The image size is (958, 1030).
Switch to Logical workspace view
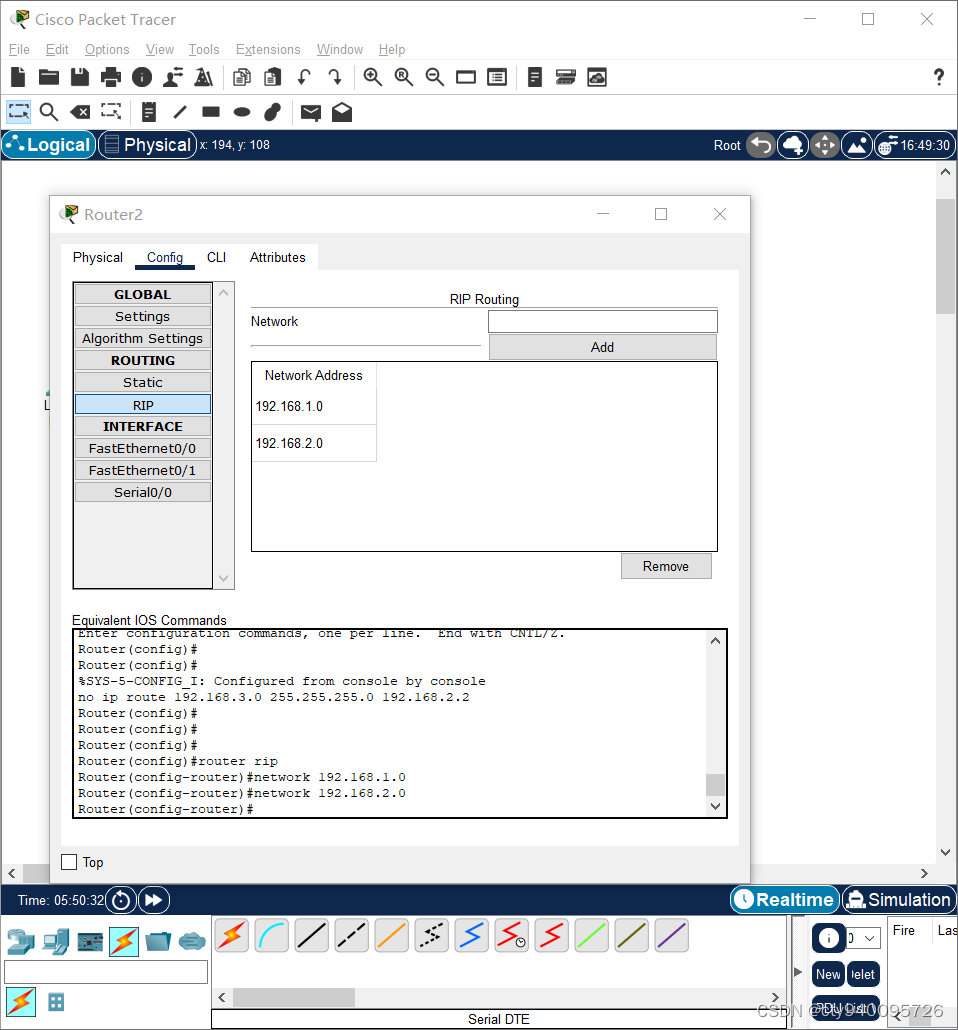(x=49, y=145)
